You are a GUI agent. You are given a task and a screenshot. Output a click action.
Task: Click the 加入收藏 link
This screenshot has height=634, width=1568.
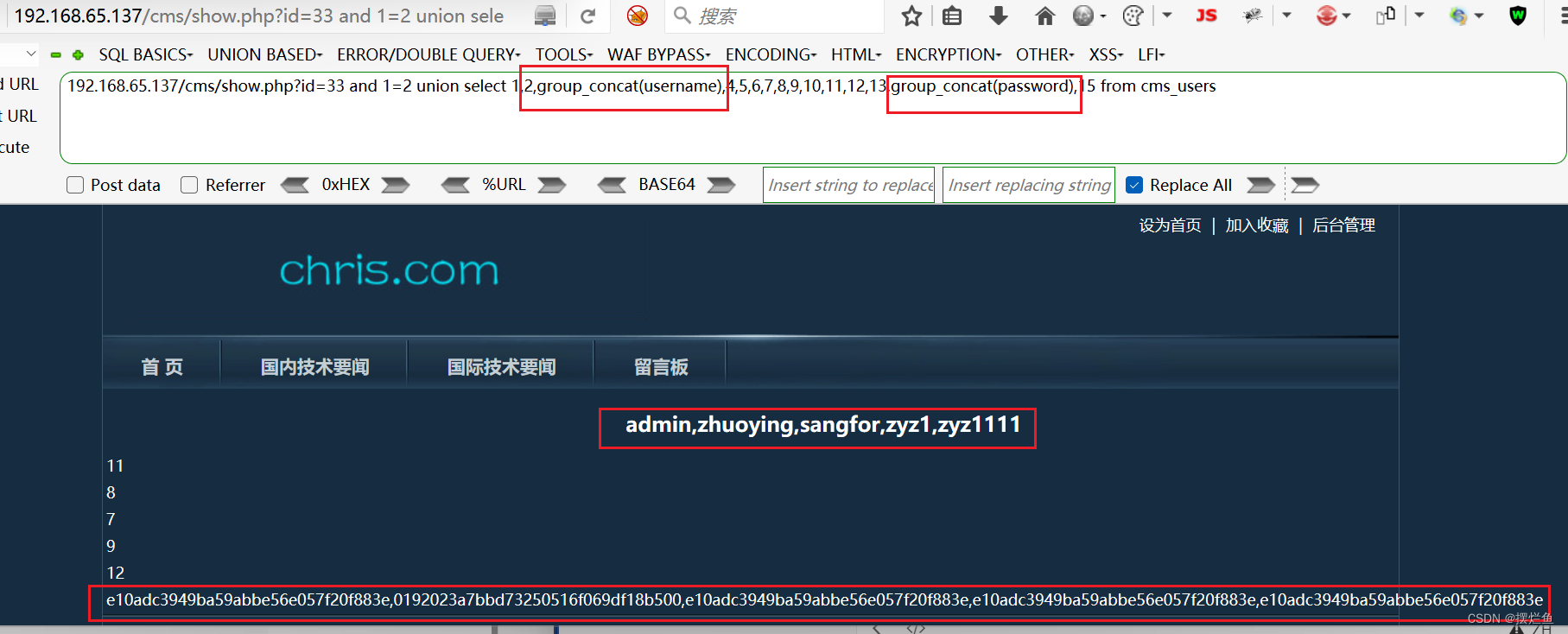coord(1257,225)
